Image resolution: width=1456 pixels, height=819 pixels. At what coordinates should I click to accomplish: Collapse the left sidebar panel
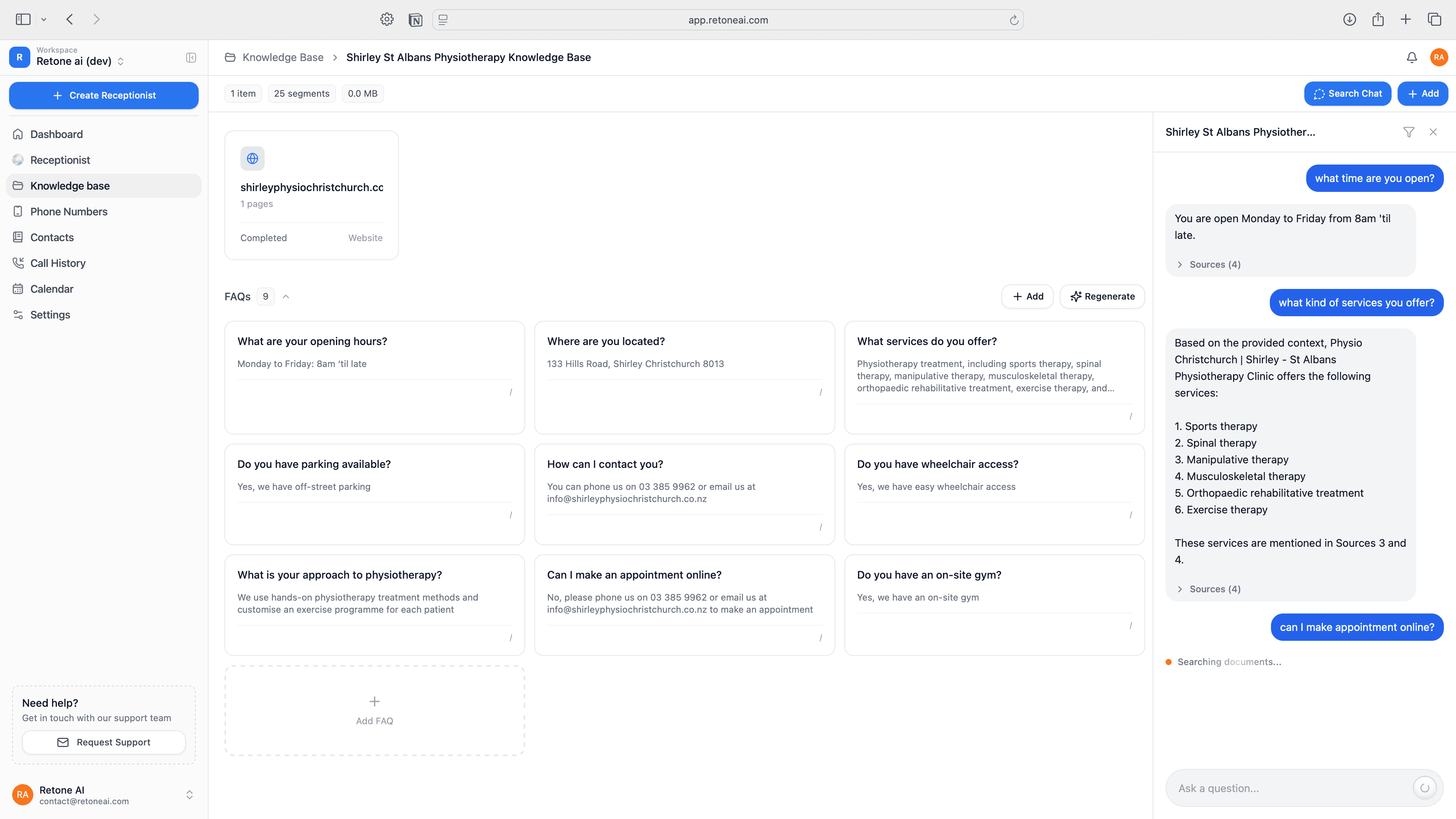tap(191, 57)
